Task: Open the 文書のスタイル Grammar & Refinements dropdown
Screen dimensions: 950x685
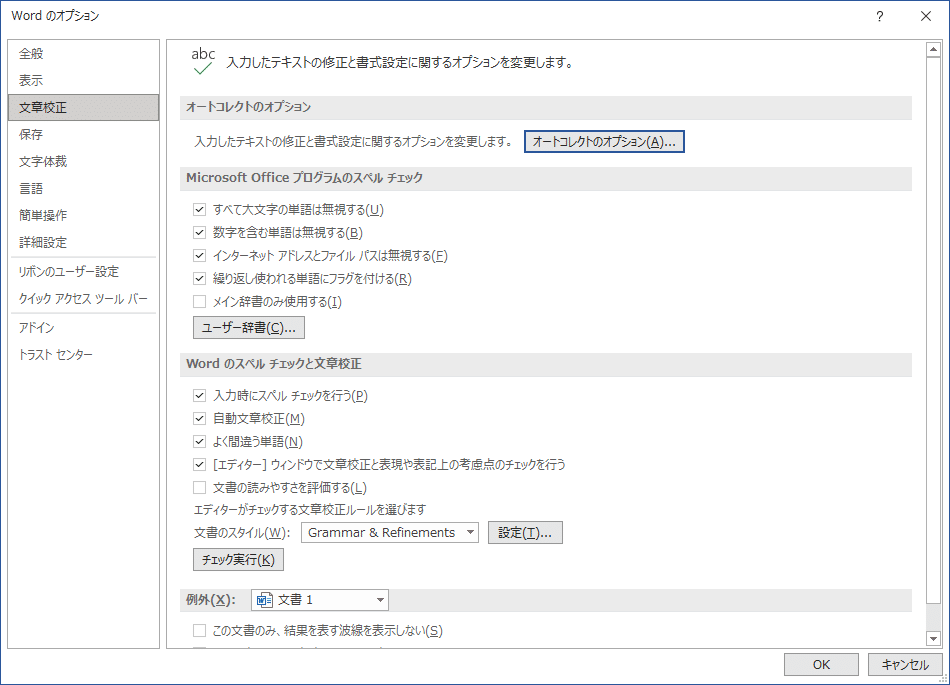Action: [390, 532]
